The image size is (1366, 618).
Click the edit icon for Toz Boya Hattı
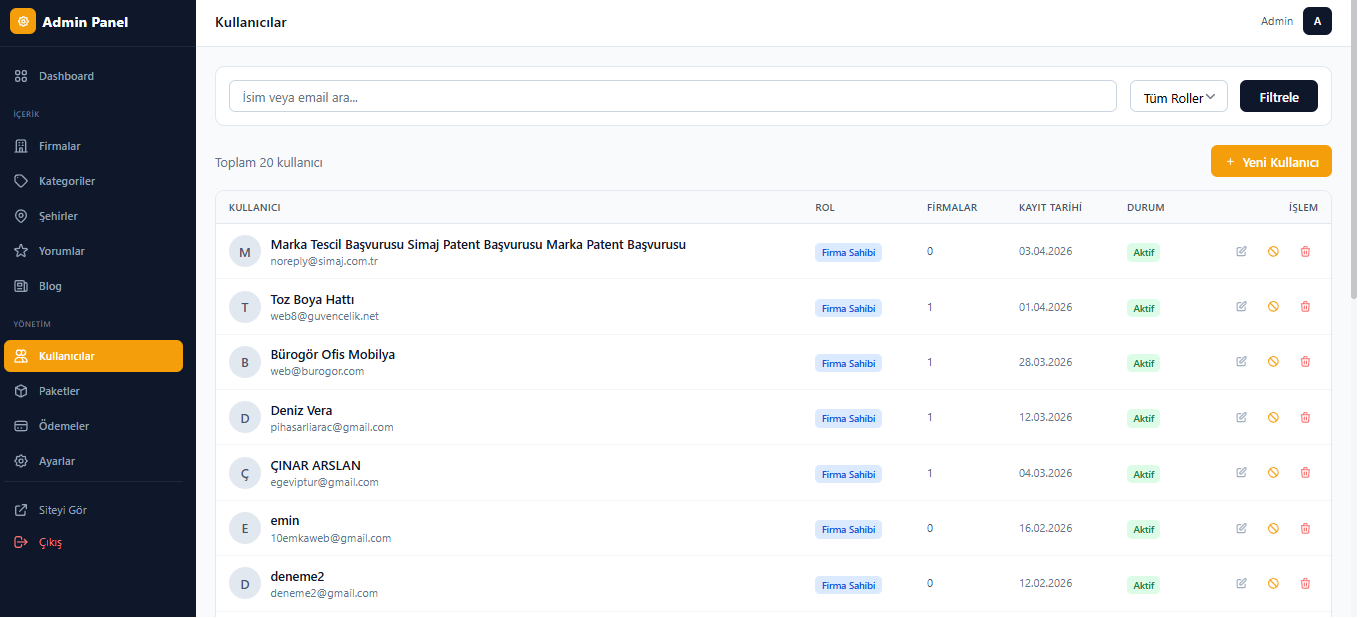(x=1241, y=306)
